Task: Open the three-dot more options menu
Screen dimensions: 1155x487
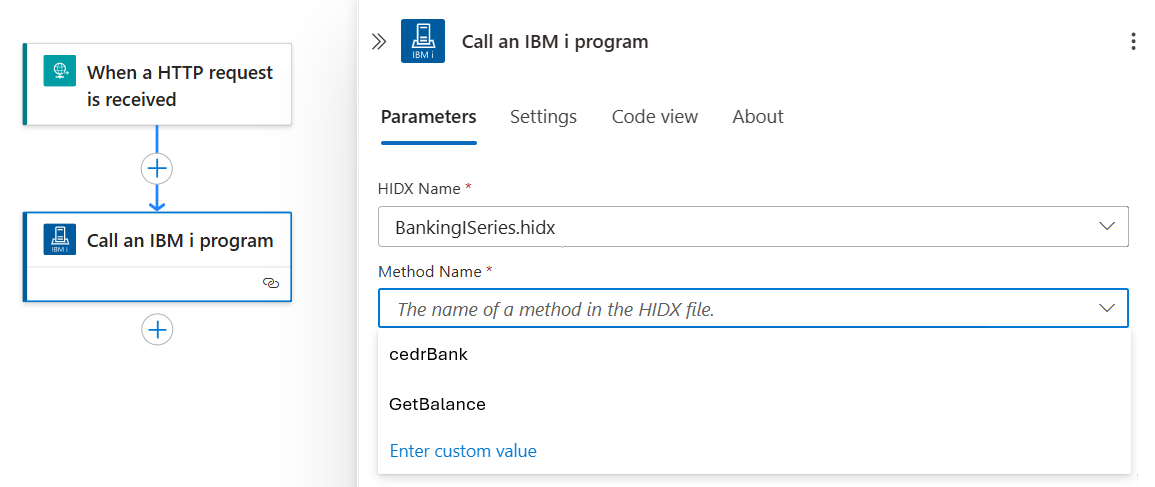Action: click(1132, 42)
